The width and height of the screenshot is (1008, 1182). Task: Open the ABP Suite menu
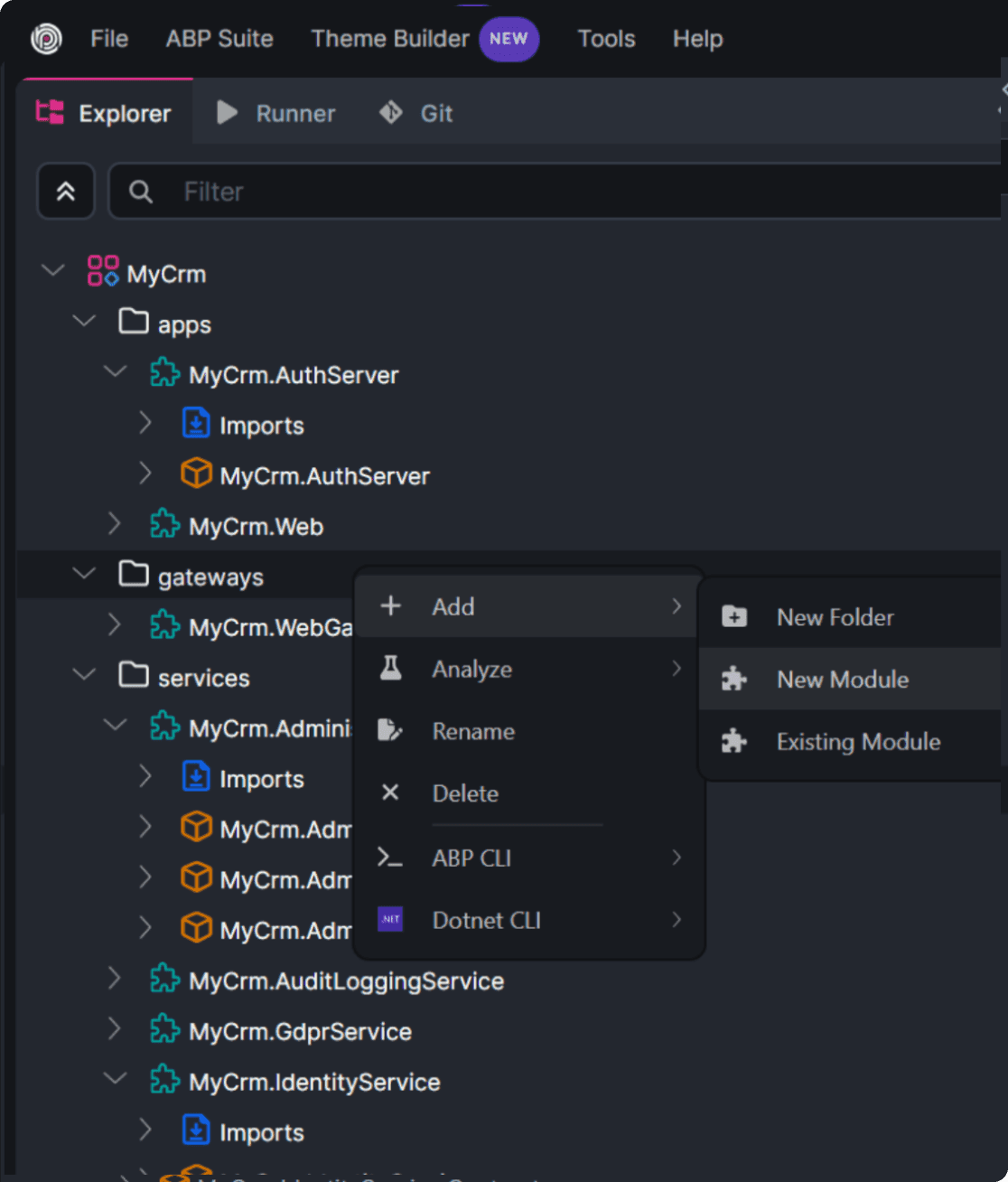[219, 39]
